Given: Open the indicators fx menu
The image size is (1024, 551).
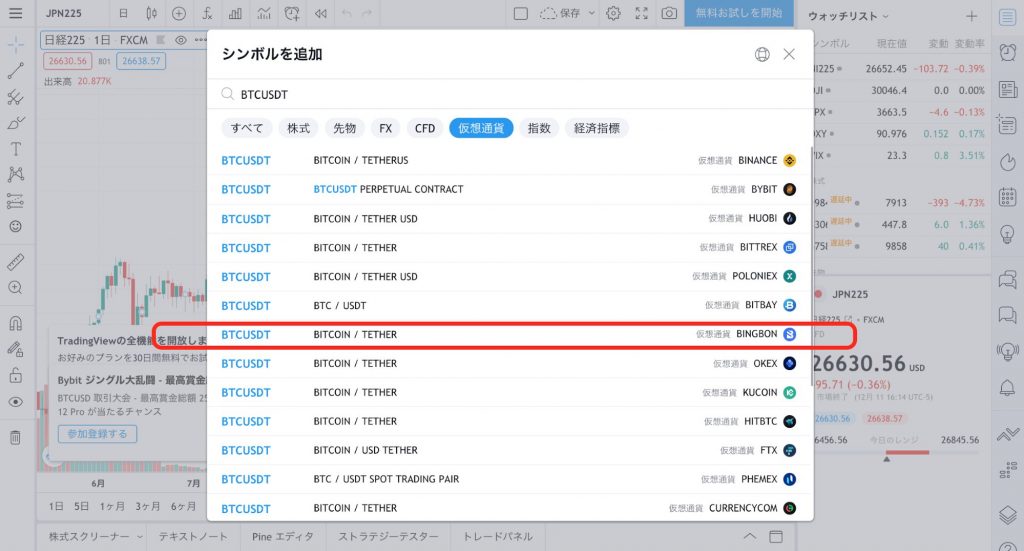Looking at the screenshot, I should pos(207,13).
